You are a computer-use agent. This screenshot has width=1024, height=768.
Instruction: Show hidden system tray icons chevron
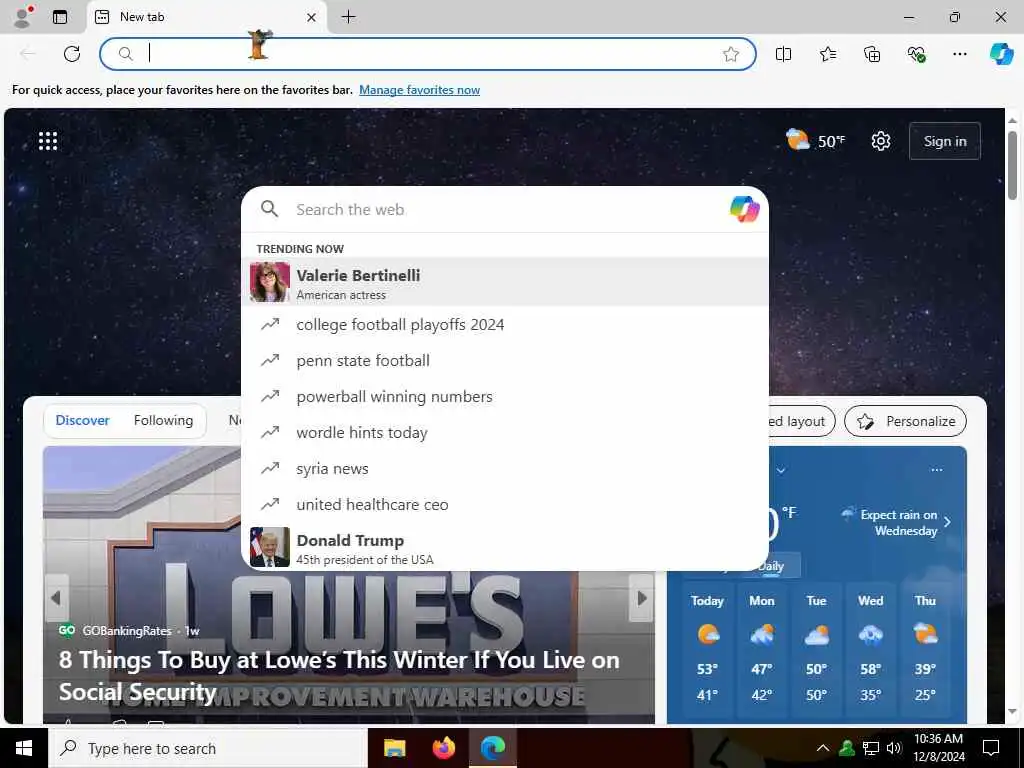(823, 748)
